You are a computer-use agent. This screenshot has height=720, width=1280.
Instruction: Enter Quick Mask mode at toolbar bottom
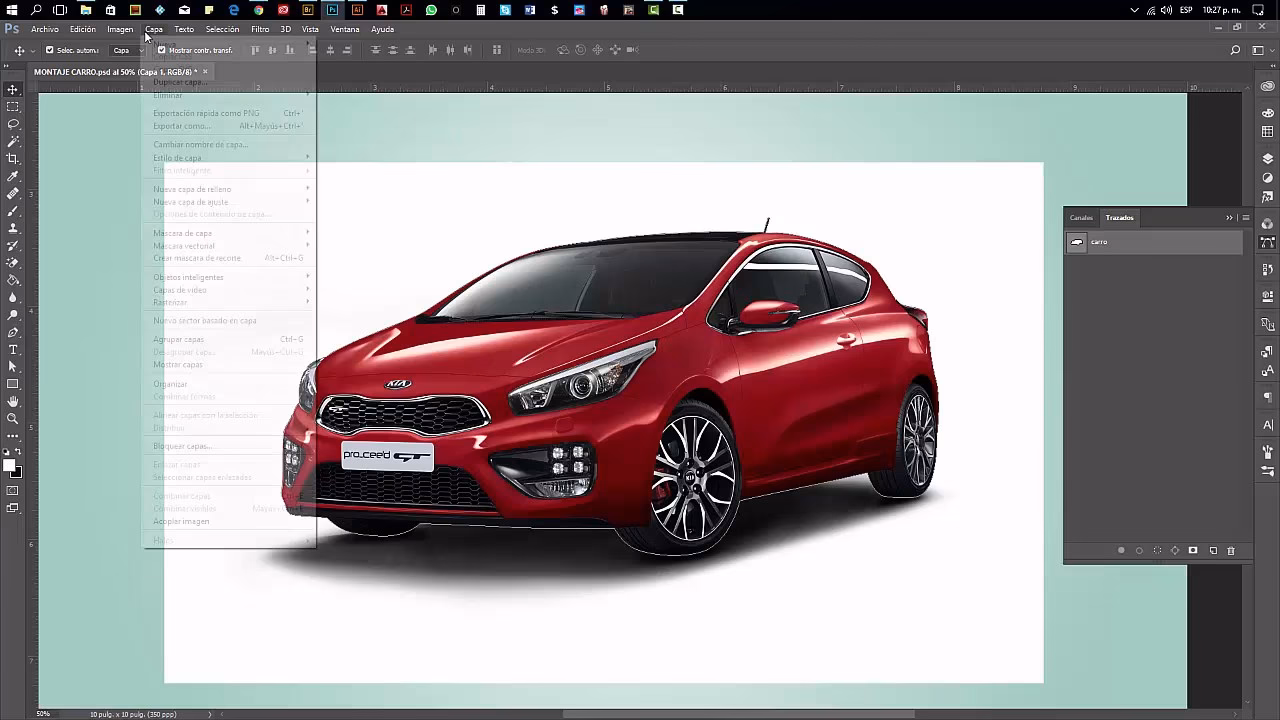(12, 489)
